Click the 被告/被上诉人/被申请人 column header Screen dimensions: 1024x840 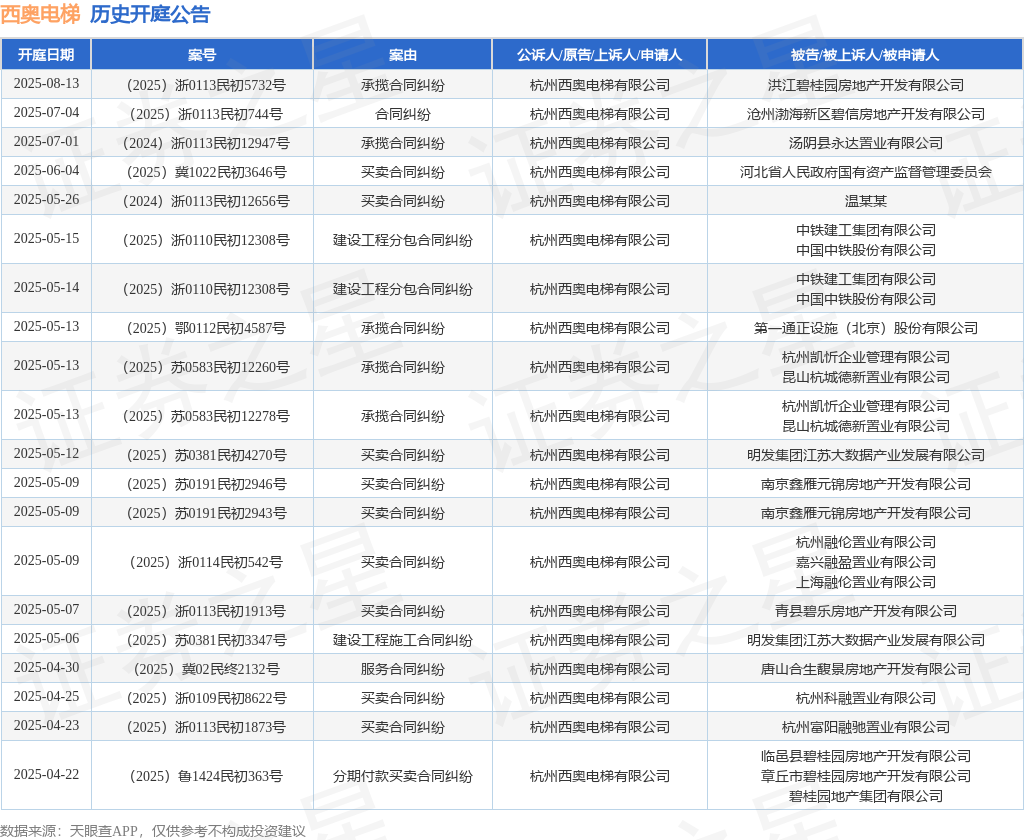[x=865, y=55]
